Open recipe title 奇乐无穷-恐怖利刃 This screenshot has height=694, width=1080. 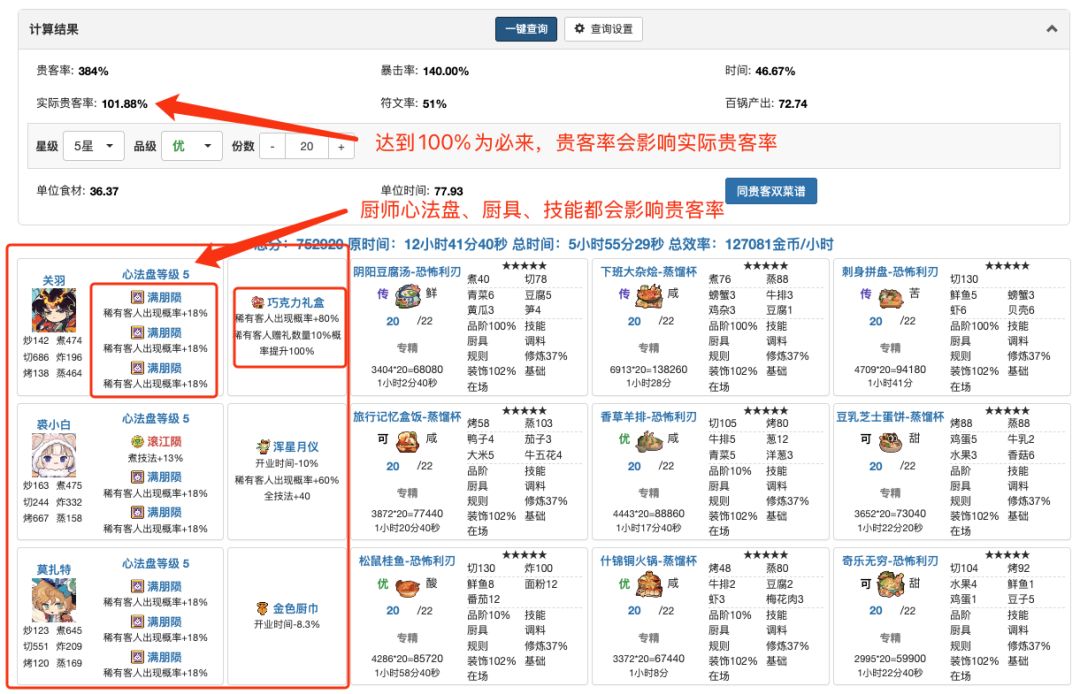tap(890, 561)
